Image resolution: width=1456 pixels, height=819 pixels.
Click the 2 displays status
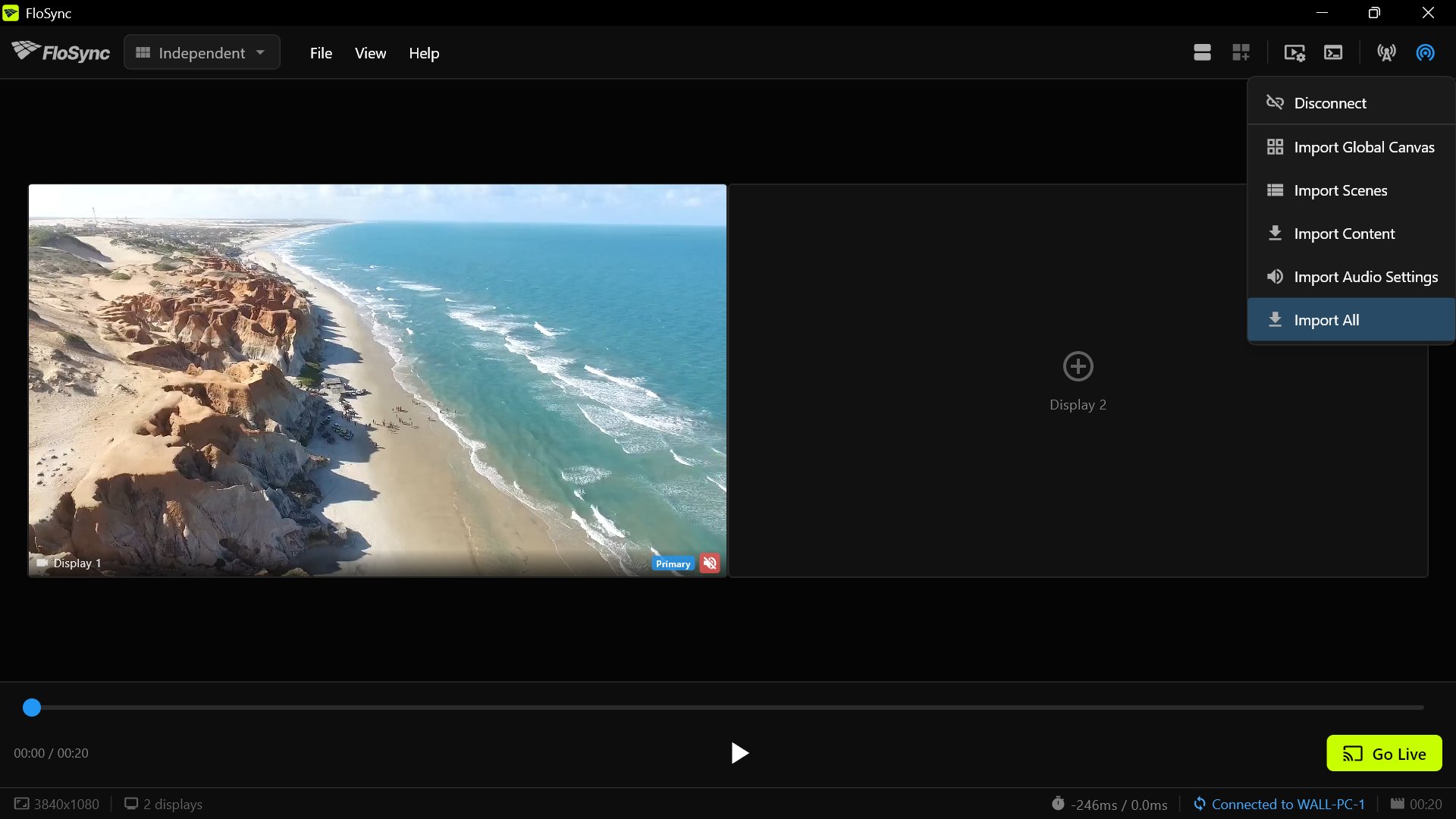pos(163,805)
